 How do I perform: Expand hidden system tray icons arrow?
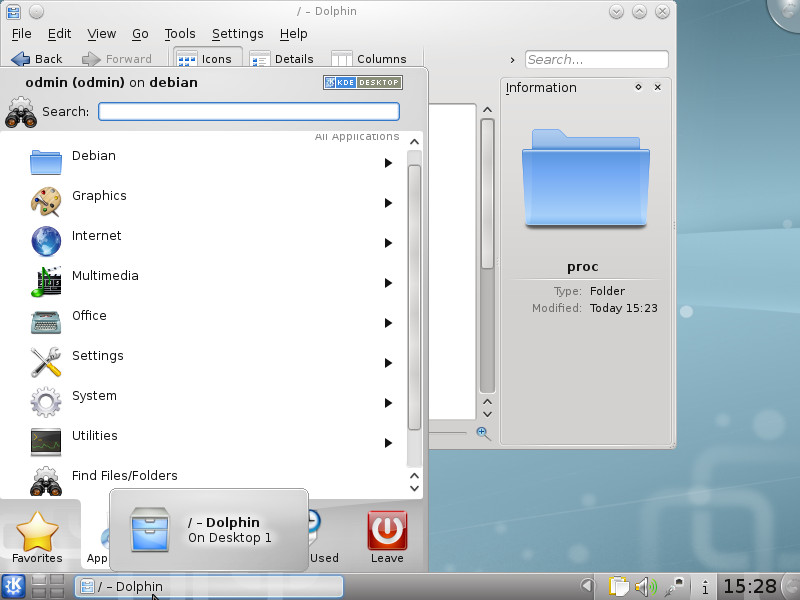588,586
